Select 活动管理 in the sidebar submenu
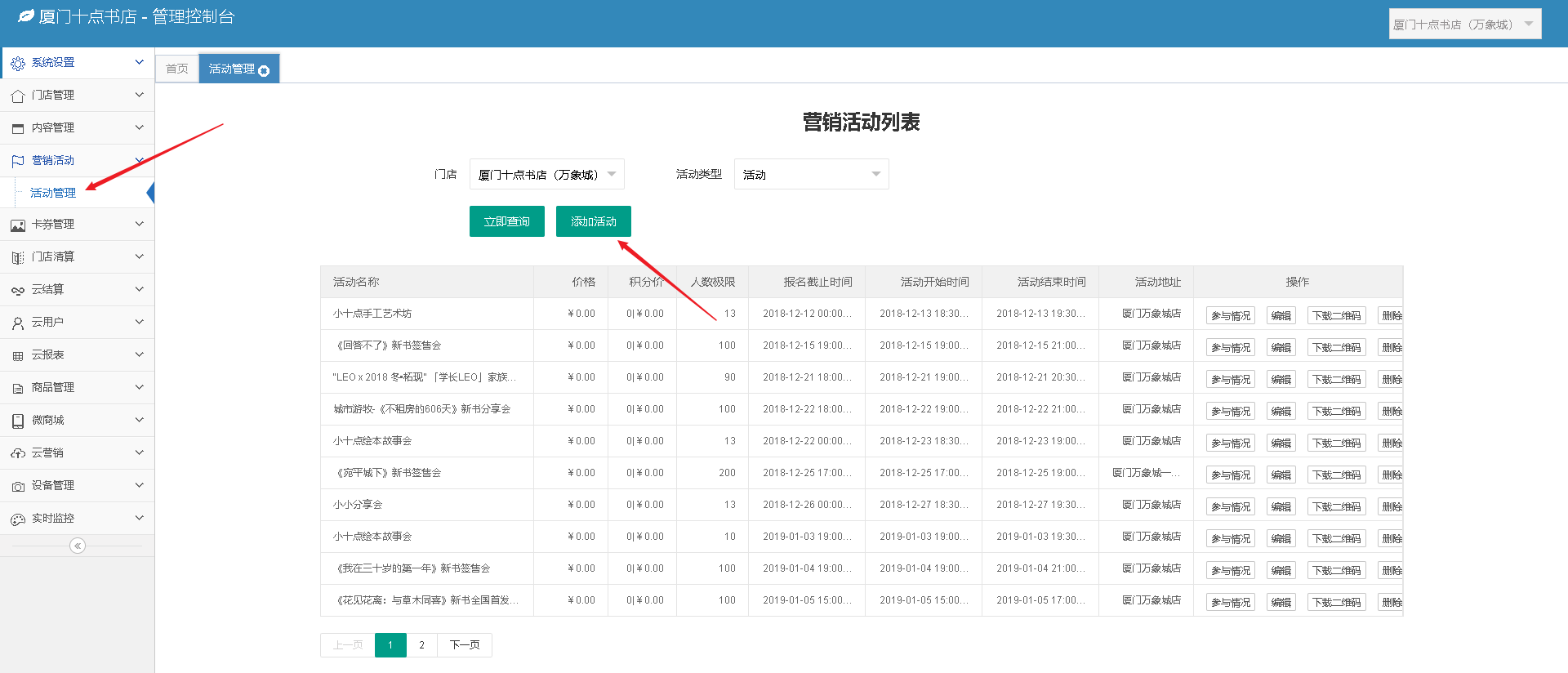Screen dimensions: 1568x673 tap(53, 193)
